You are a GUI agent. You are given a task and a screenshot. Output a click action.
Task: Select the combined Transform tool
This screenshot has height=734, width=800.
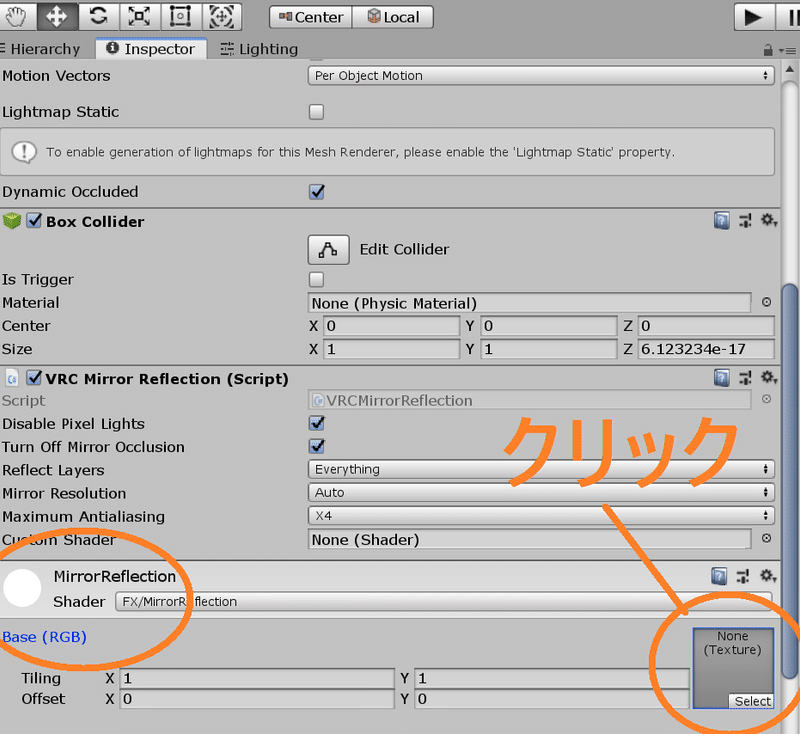click(221, 16)
